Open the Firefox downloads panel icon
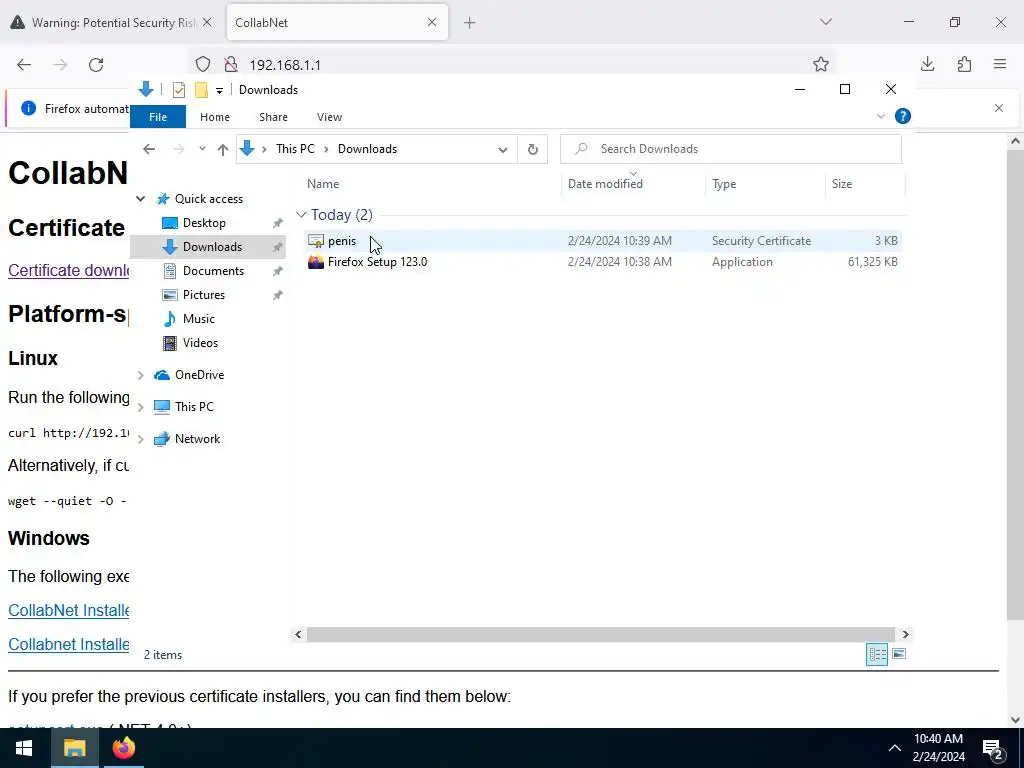The height and width of the screenshot is (768, 1024). pos(927,64)
